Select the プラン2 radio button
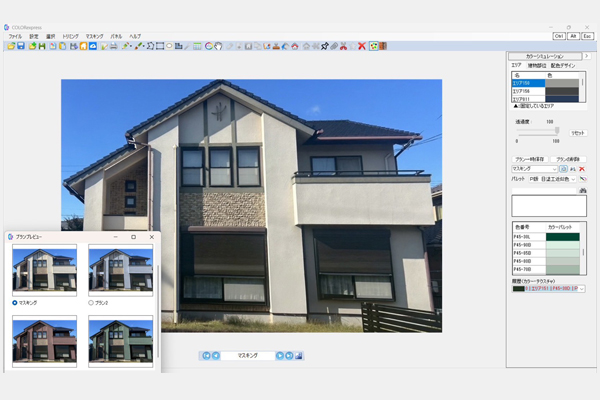Screen dimensions: 600x400 click(92, 301)
